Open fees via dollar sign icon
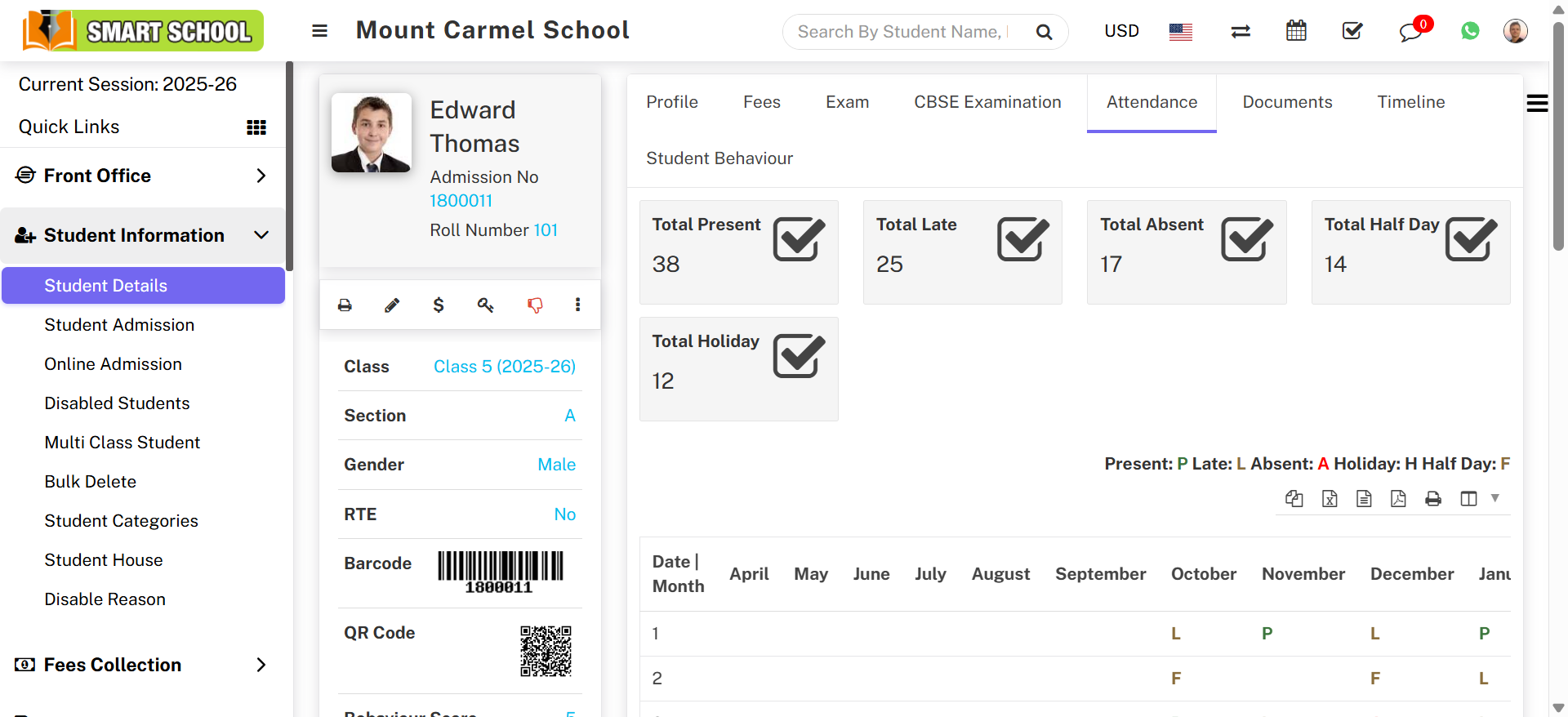 tap(439, 305)
